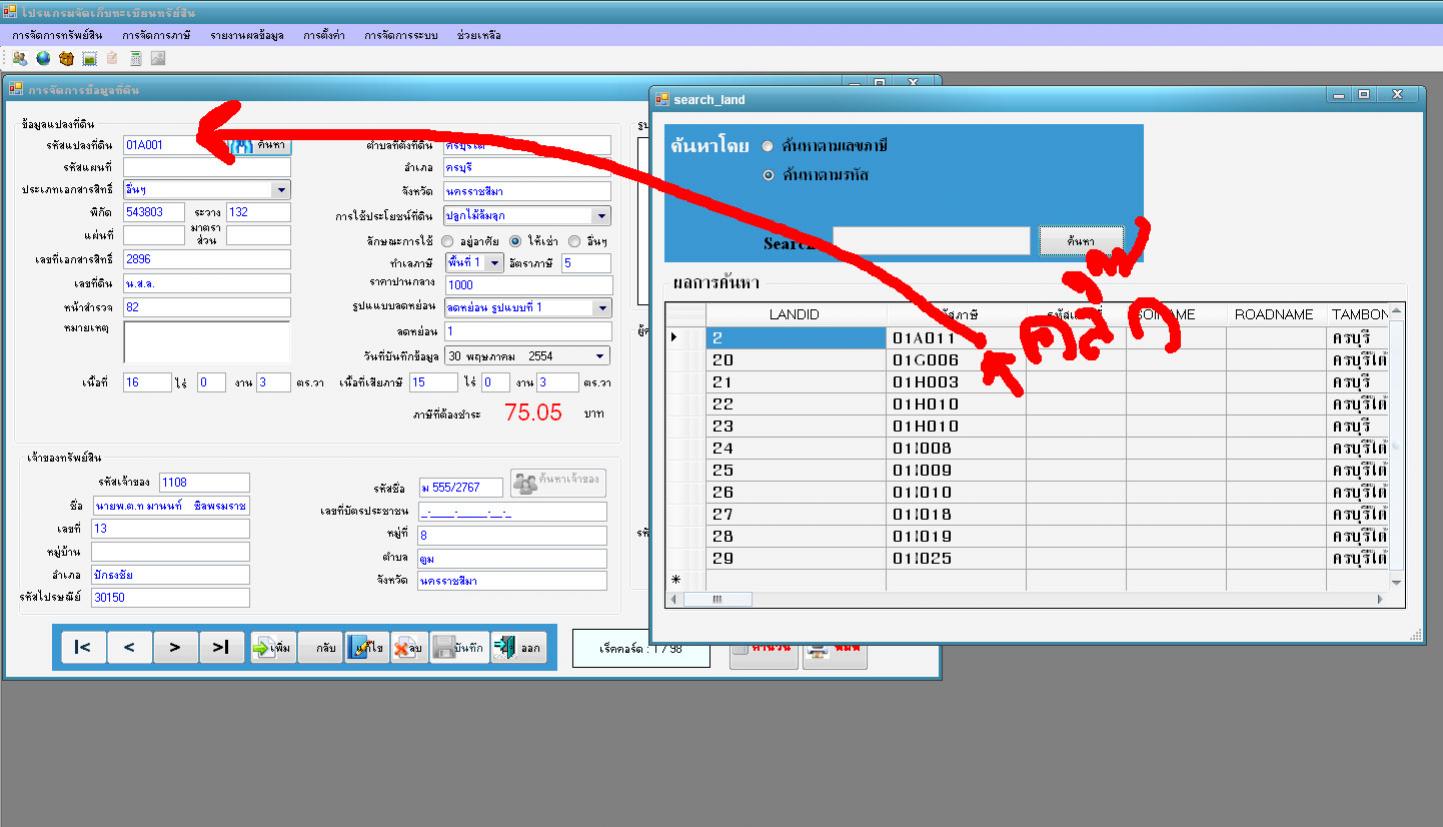1443x827 pixels.
Task: Open รูปแบบลดหย่อน dropdown
Action: [x=603, y=308]
